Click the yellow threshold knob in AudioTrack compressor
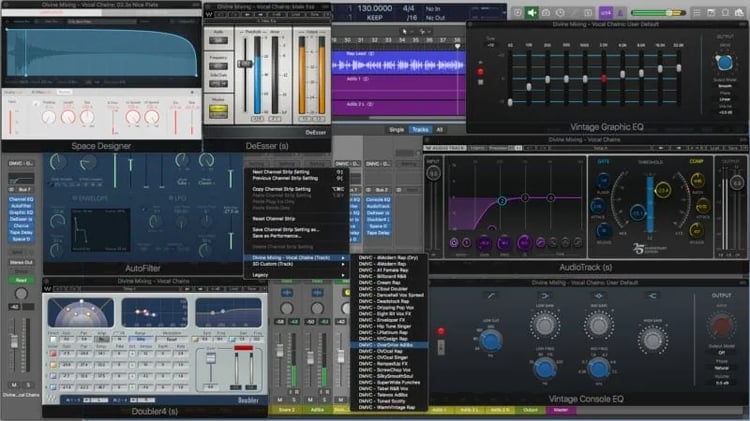 click(662, 190)
